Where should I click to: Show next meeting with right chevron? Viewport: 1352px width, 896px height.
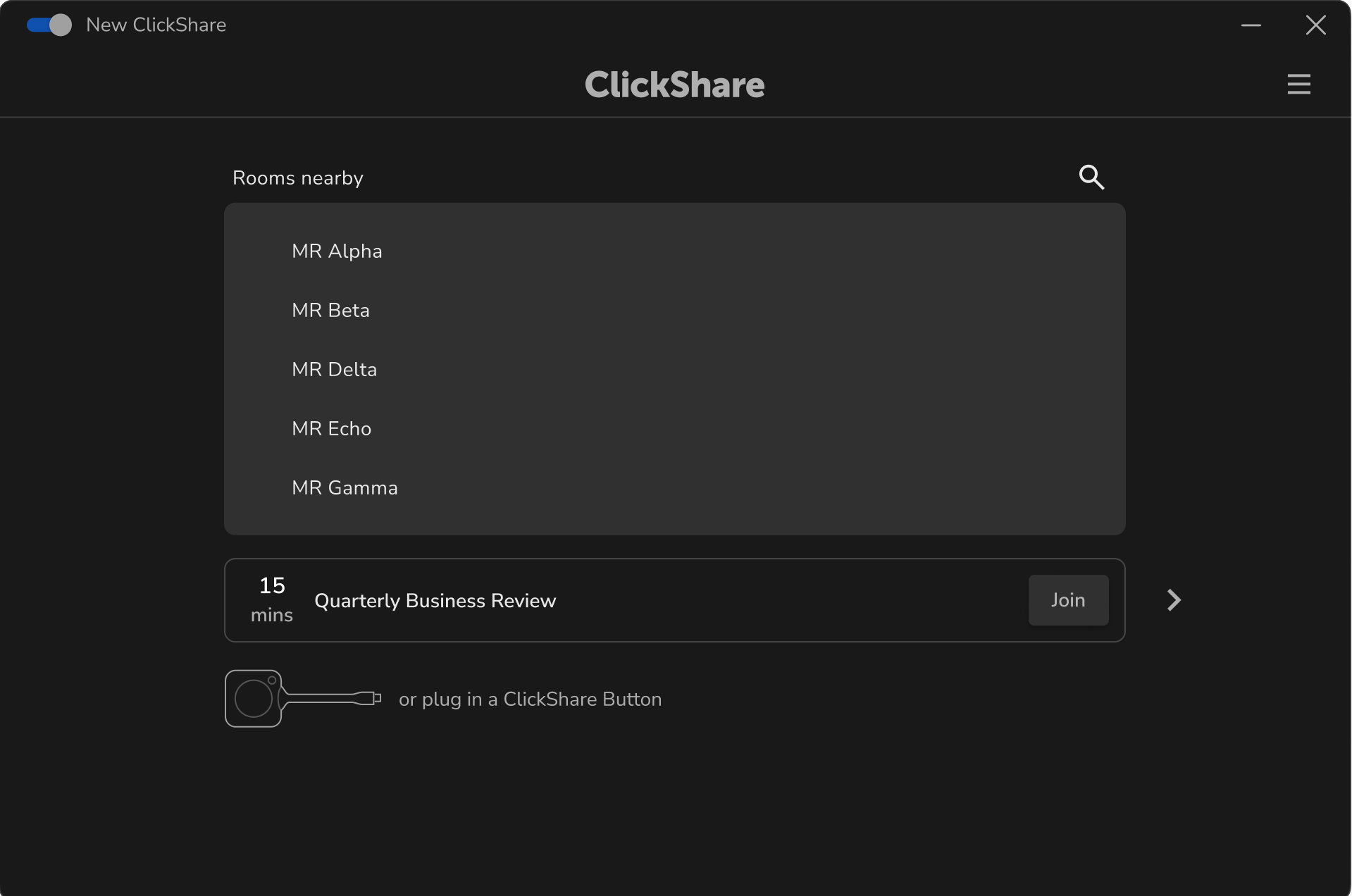(x=1173, y=600)
